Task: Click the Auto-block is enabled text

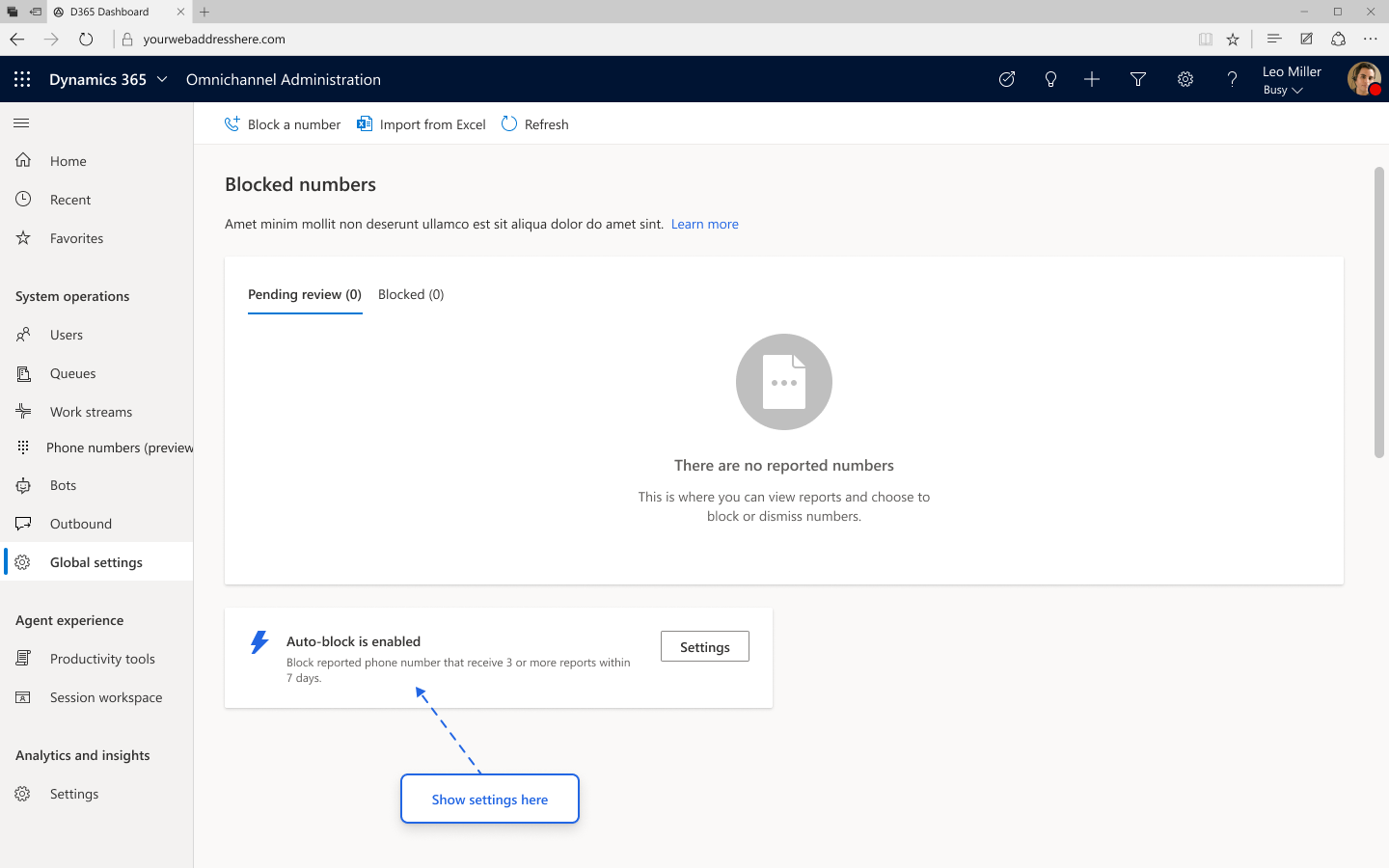Action: coord(353,641)
